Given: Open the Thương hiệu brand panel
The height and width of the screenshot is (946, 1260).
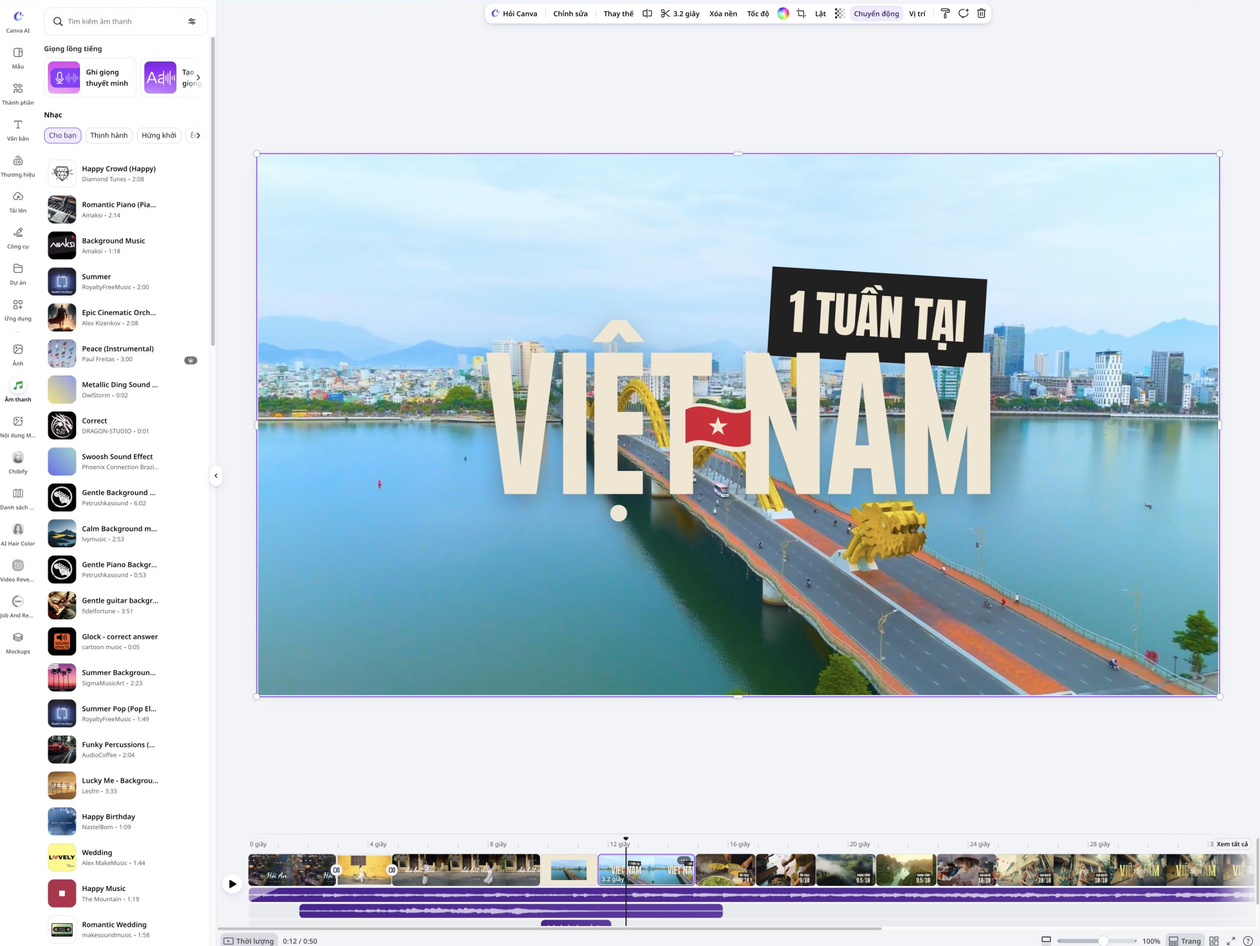Looking at the screenshot, I should (18, 165).
